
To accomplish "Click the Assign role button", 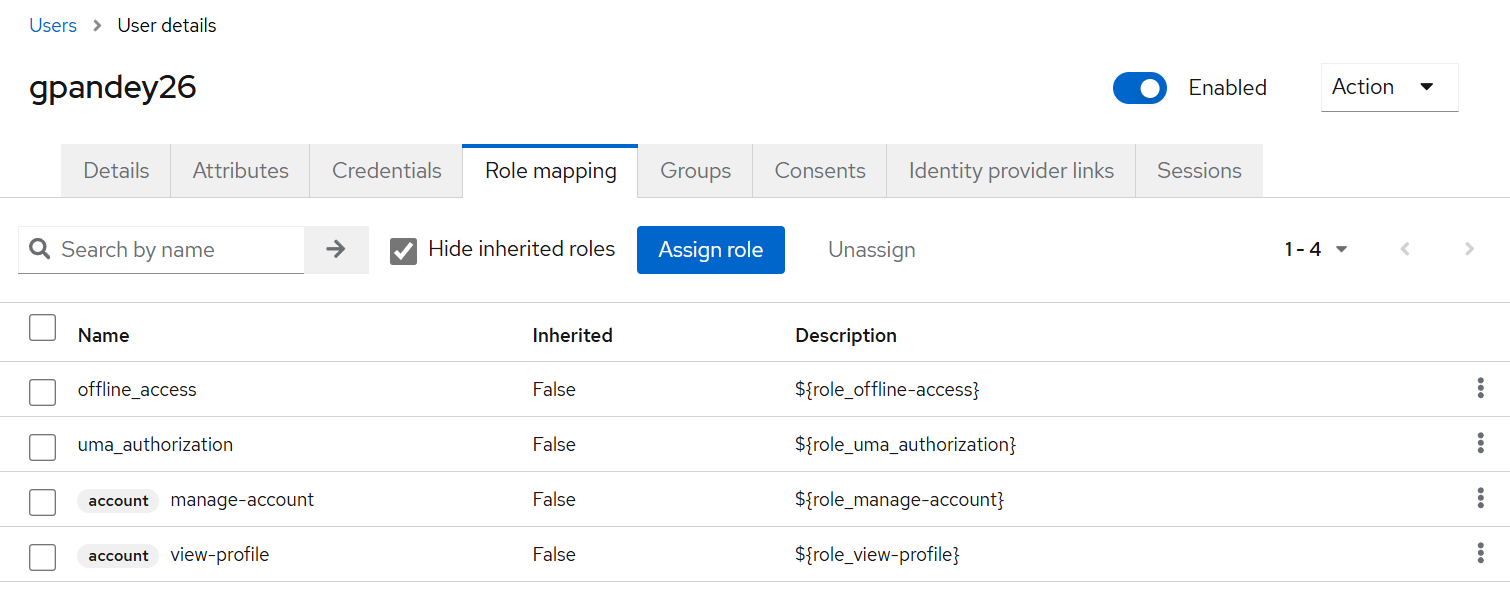I will [x=710, y=249].
